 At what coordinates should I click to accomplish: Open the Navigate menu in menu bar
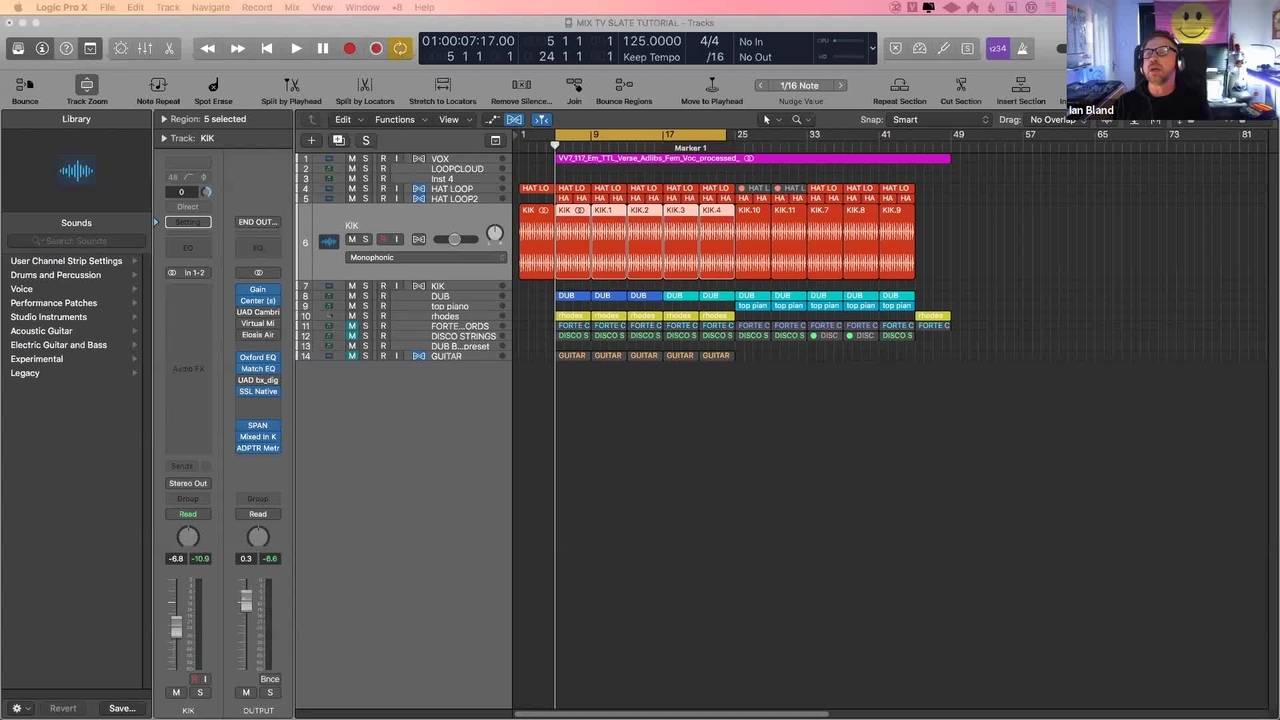[210, 7]
